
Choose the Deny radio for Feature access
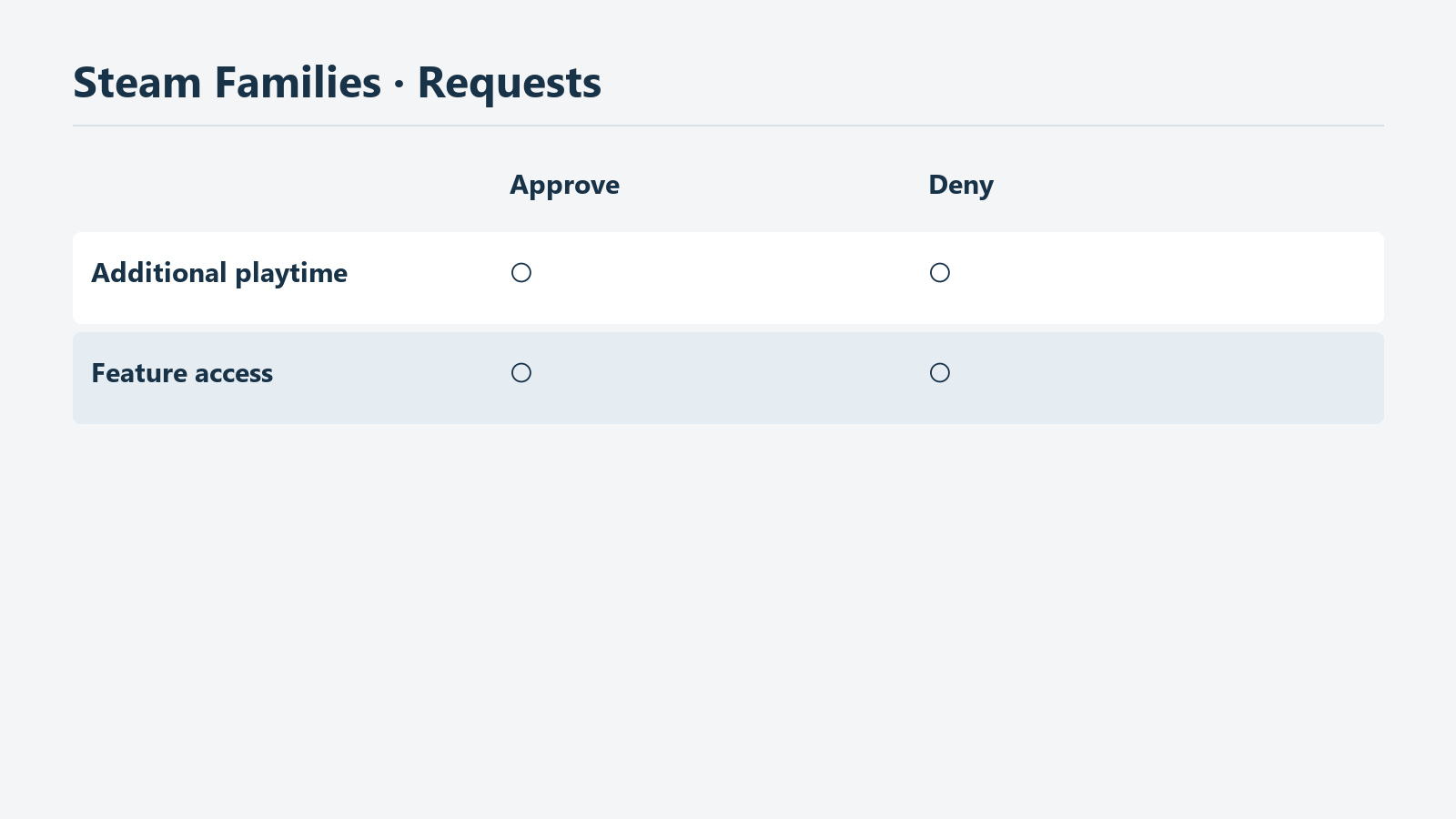click(x=940, y=373)
